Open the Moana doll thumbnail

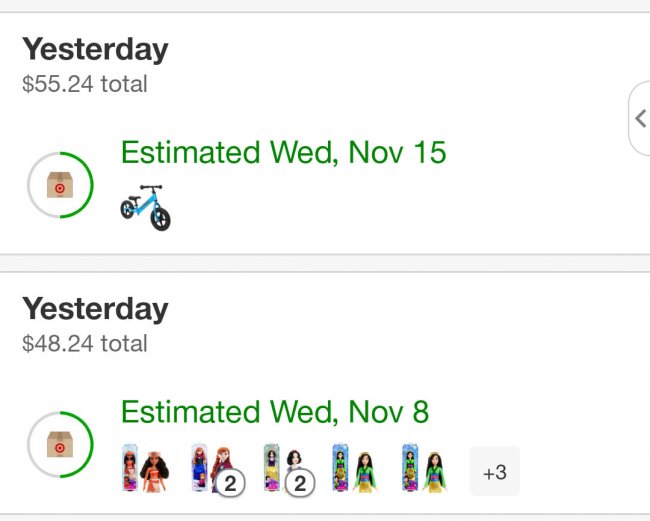pyautogui.click(x=146, y=469)
